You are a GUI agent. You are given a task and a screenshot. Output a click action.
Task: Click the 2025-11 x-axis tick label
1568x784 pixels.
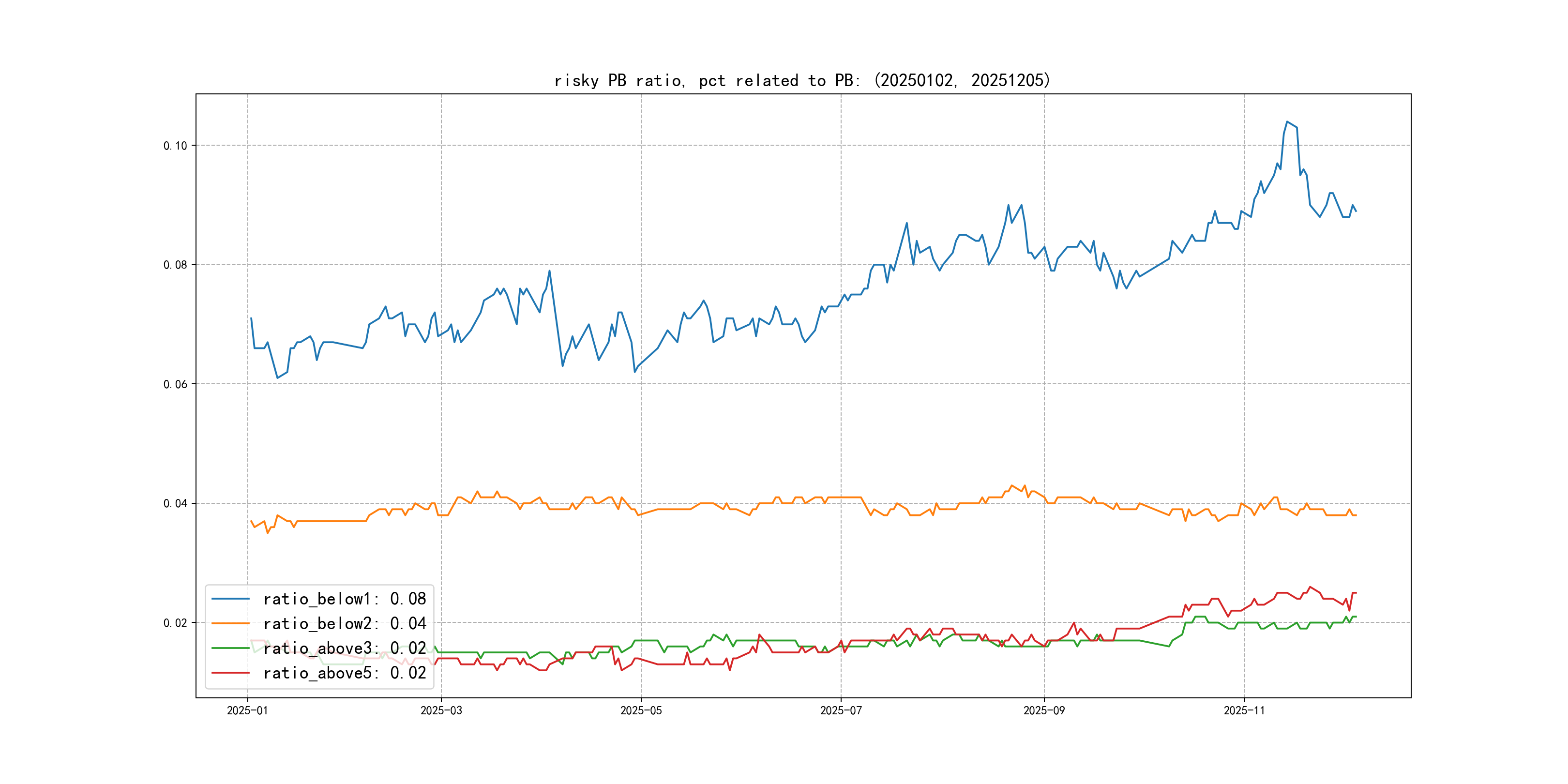(x=1244, y=710)
